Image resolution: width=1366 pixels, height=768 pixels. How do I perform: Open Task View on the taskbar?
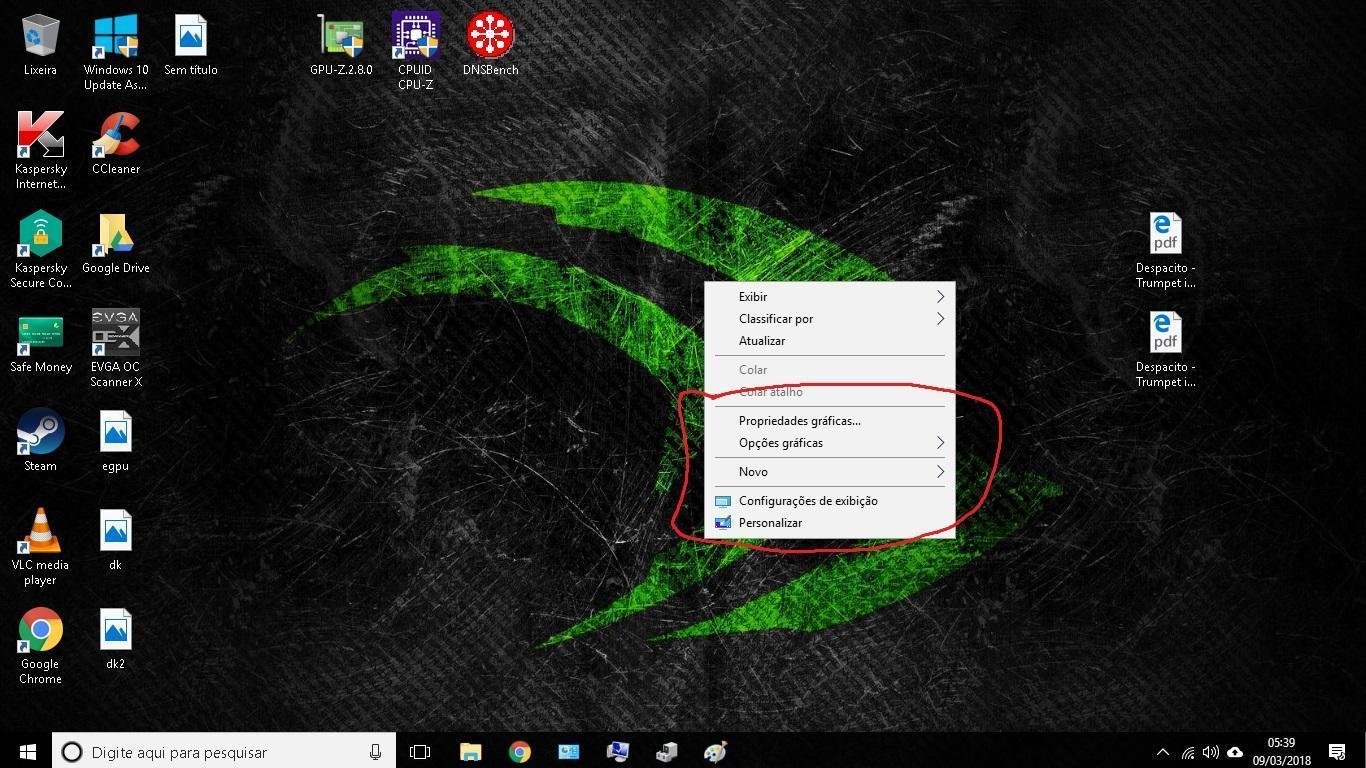coord(420,752)
